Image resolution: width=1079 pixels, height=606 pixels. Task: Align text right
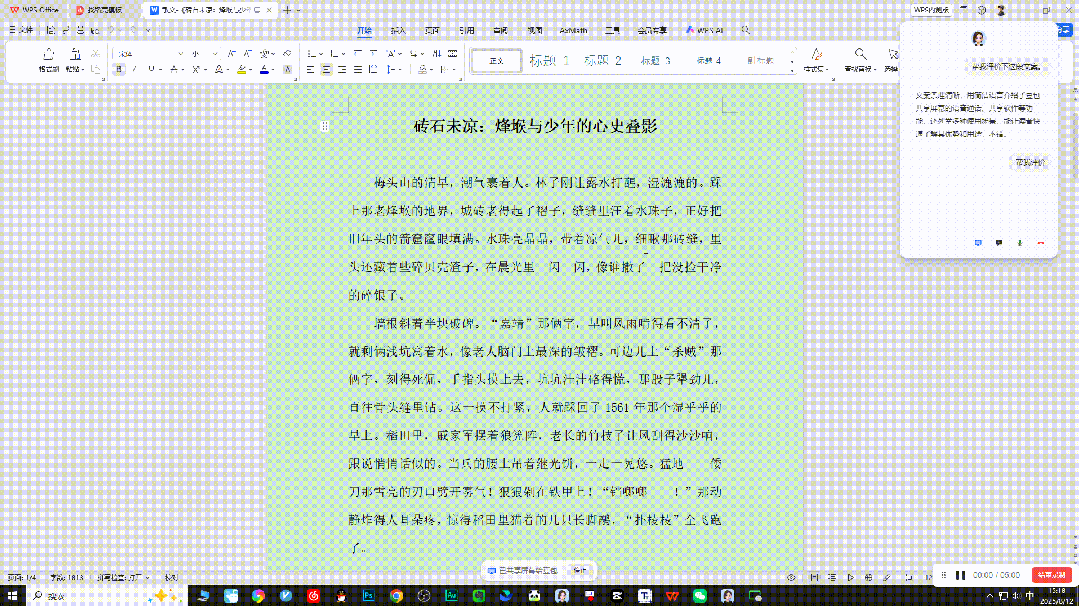342,69
